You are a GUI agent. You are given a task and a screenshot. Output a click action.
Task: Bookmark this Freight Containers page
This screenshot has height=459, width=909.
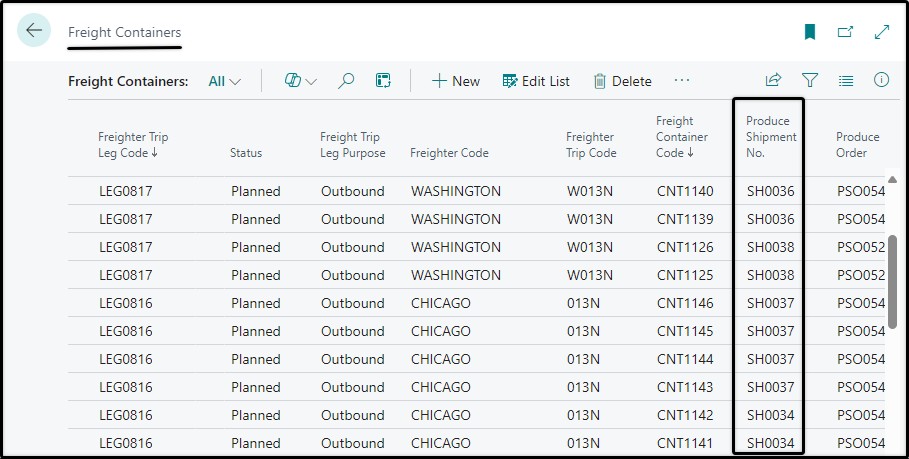pos(810,32)
